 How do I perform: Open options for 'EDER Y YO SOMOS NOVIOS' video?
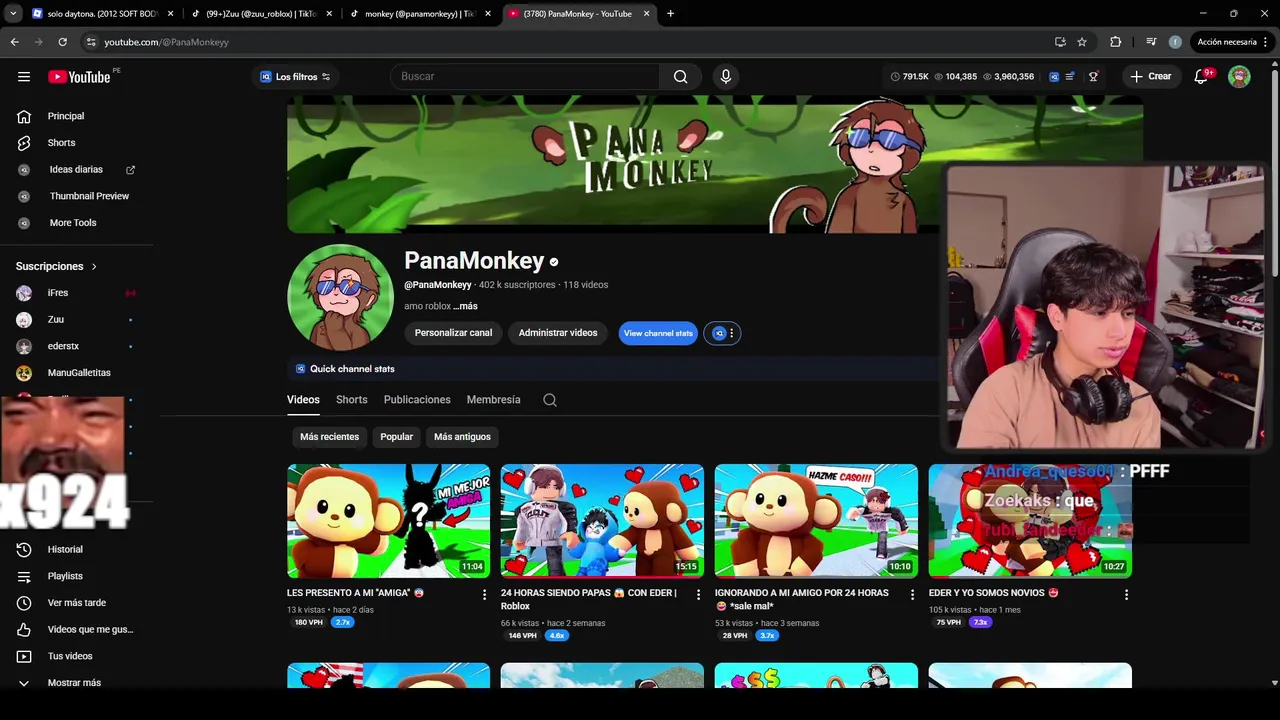[1126, 594]
